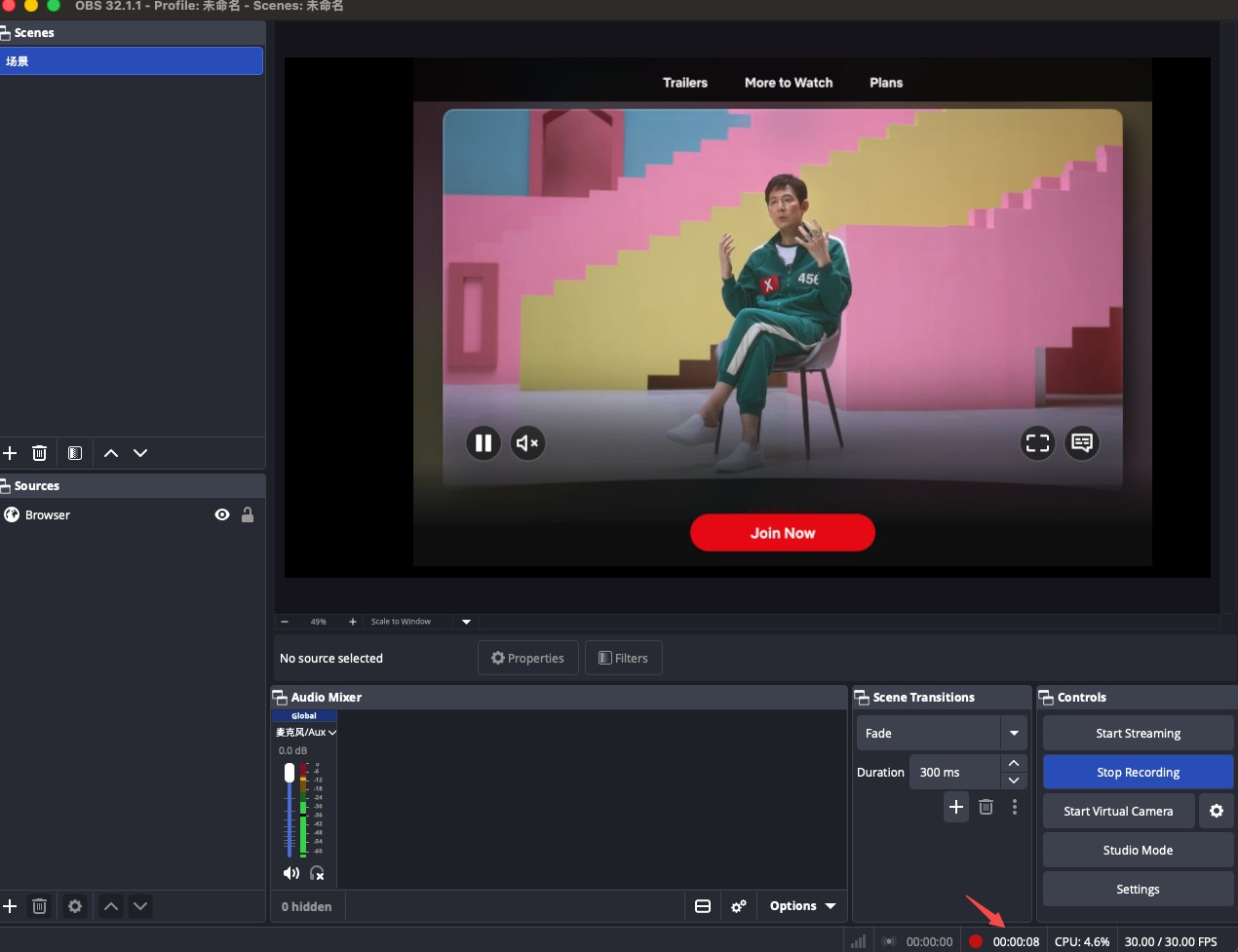Screen dimensions: 1238x952
Task: Click Start Streaming
Action: (x=1138, y=733)
